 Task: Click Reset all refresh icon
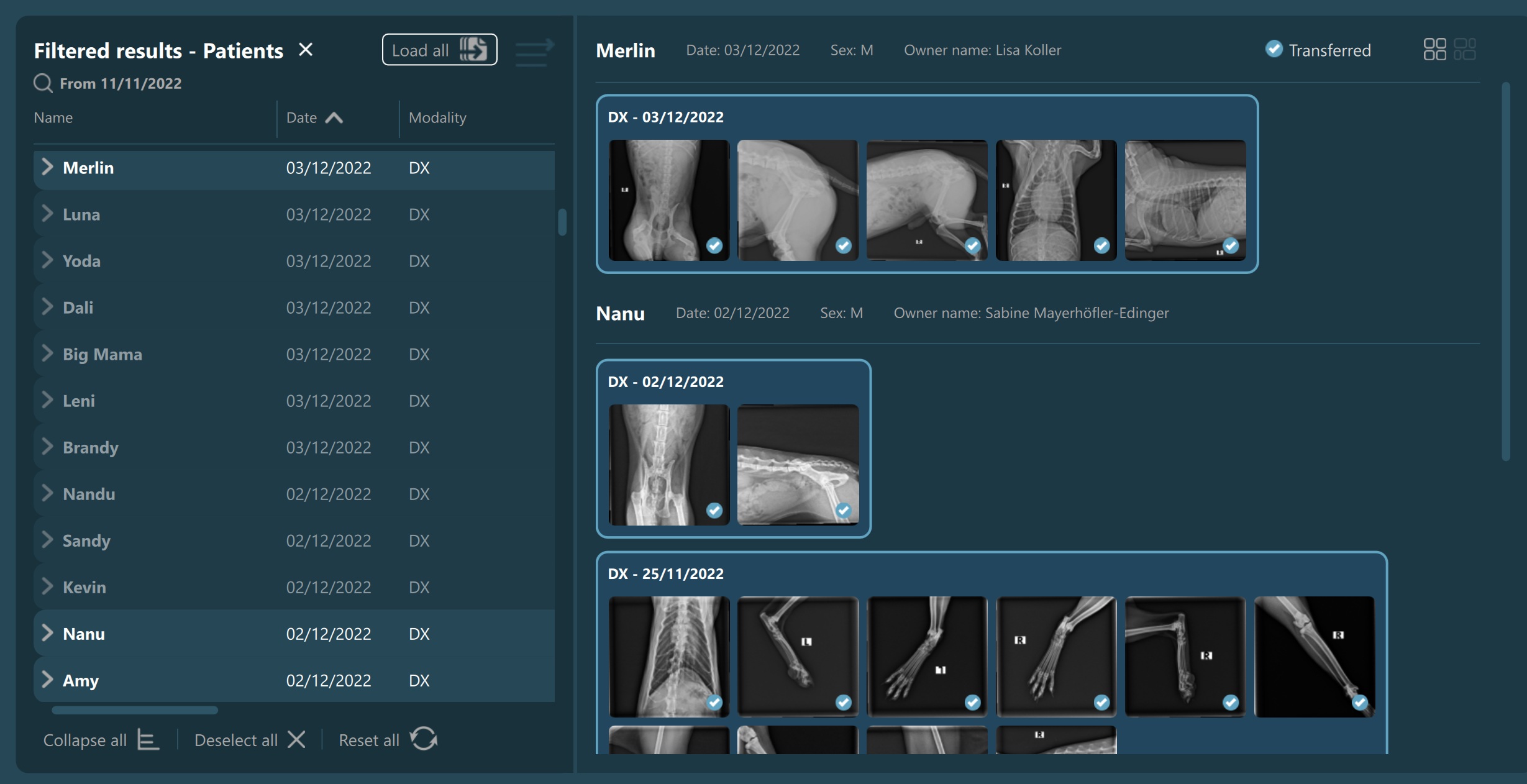[x=424, y=739]
